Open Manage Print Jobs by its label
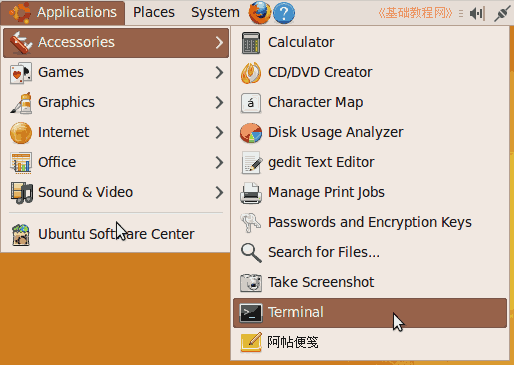514x365 pixels. [326, 192]
